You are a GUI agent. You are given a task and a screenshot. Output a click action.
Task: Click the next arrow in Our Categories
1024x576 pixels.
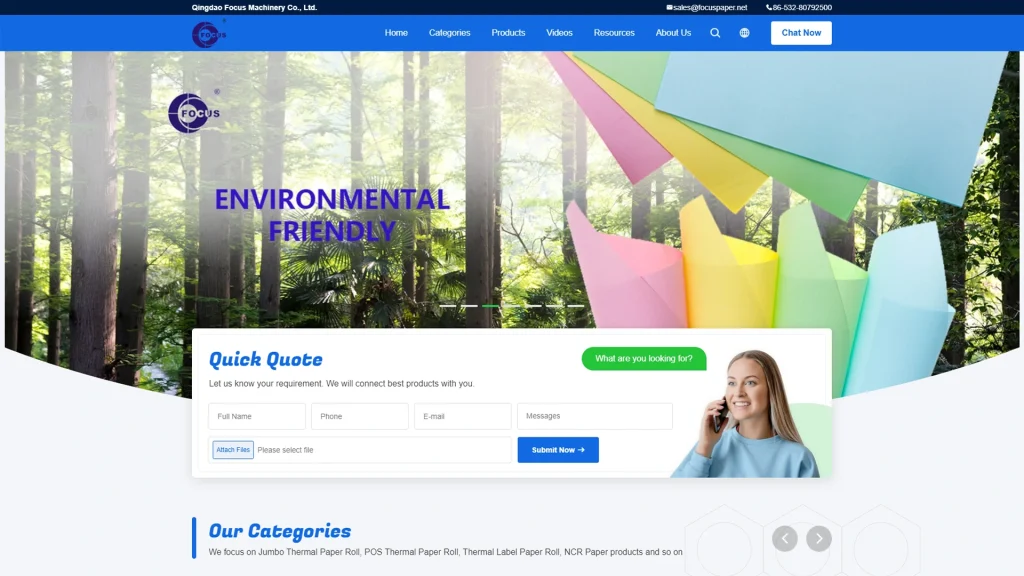(819, 539)
